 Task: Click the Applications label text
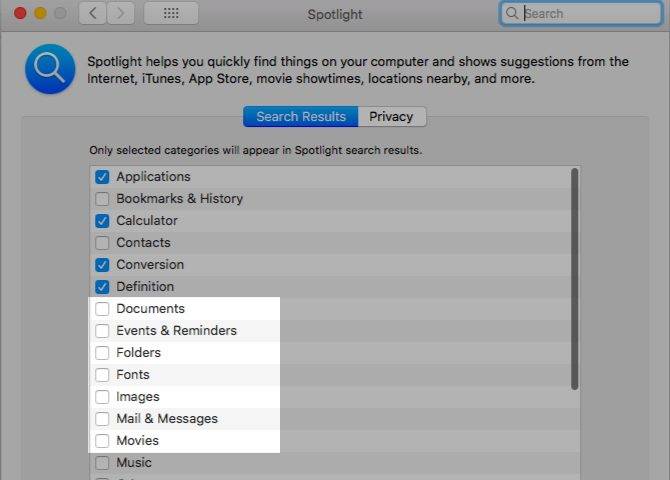coord(153,177)
